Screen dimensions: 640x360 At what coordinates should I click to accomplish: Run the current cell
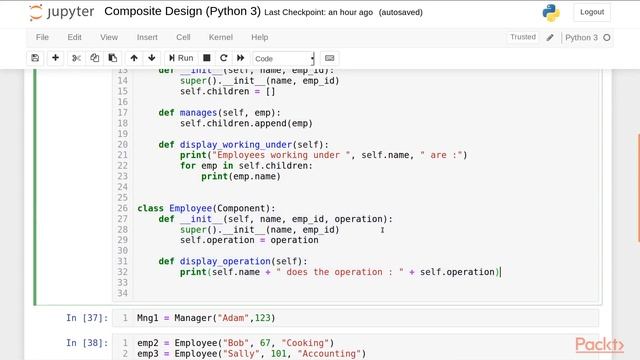(181, 58)
